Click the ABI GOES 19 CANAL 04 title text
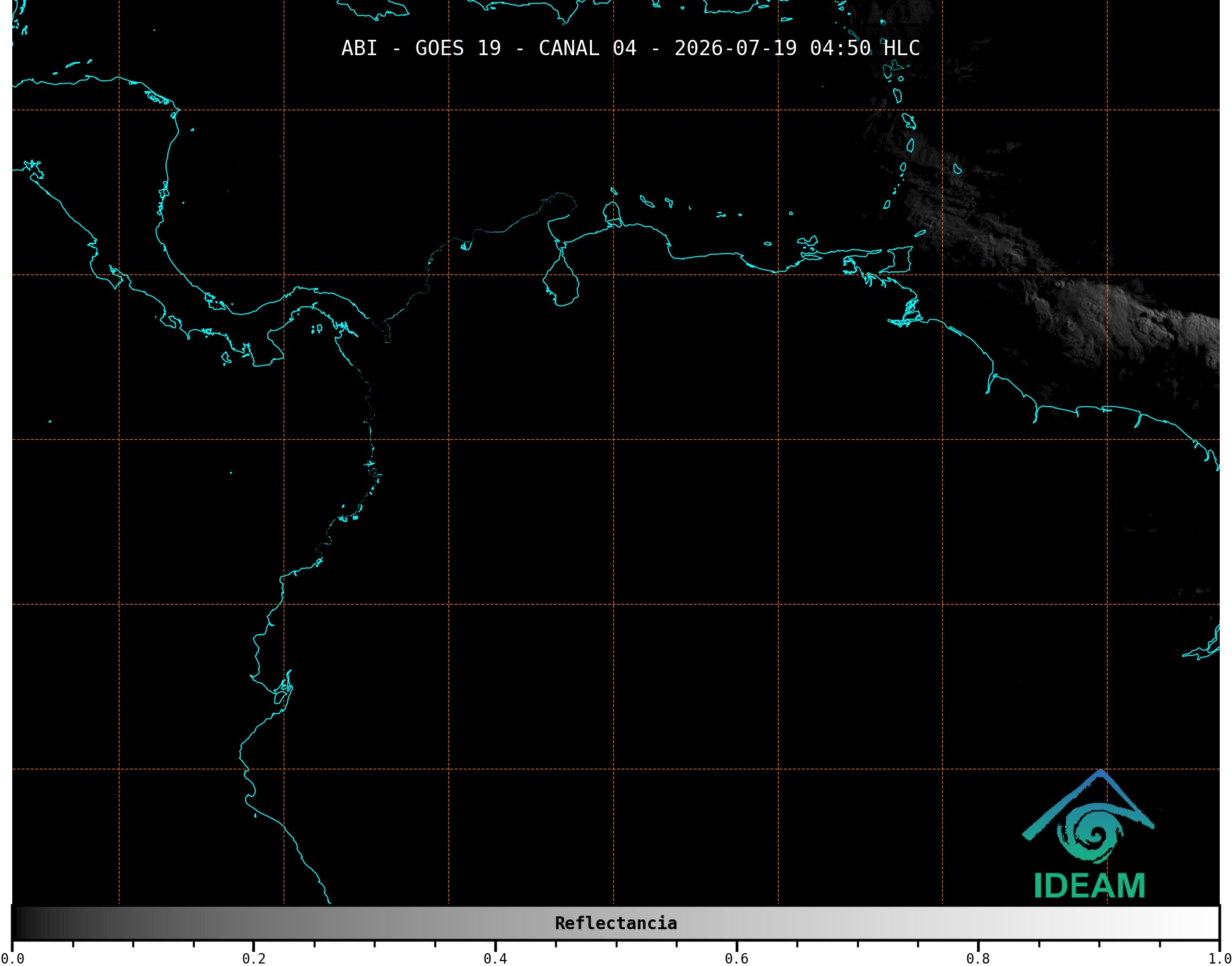 click(x=630, y=48)
